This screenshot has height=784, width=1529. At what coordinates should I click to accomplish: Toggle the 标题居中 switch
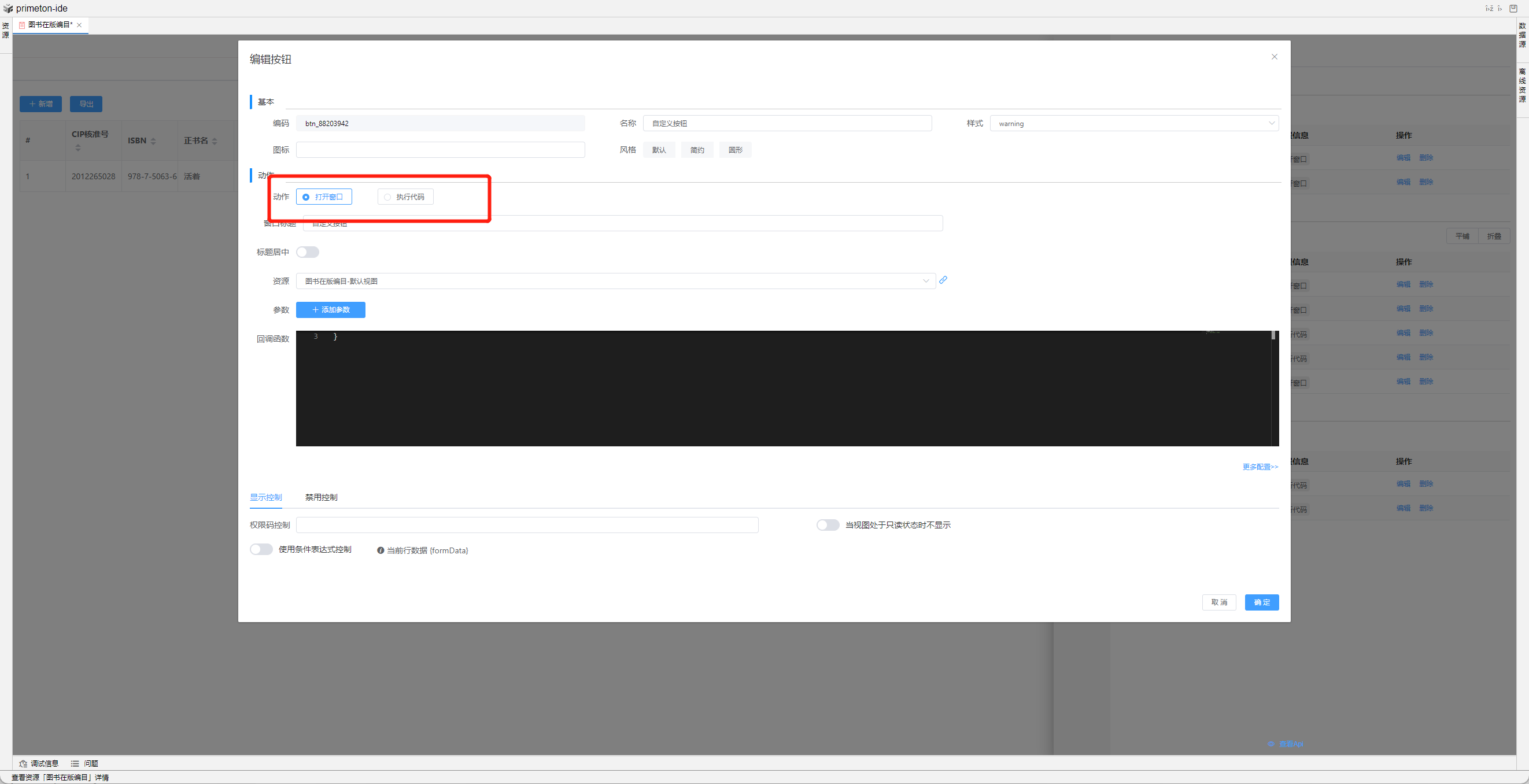pyautogui.click(x=308, y=252)
